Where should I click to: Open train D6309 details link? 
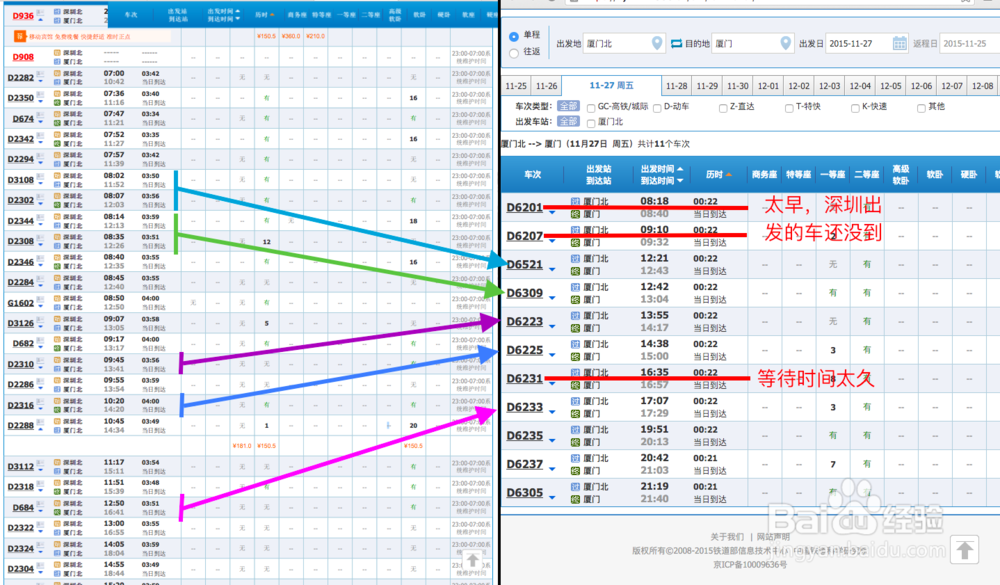click(x=524, y=293)
